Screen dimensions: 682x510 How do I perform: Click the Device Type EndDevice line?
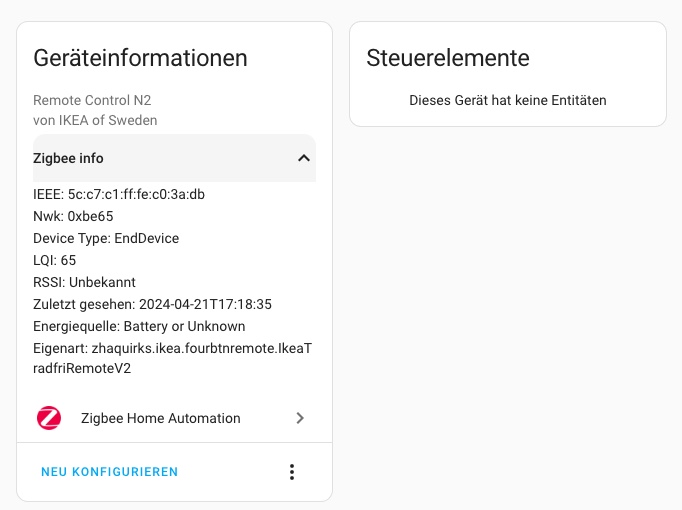pyautogui.click(x=106, y=238)
